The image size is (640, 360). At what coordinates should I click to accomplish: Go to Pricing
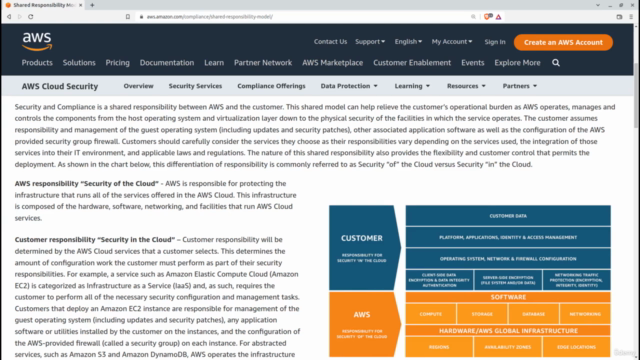[118, 63]
